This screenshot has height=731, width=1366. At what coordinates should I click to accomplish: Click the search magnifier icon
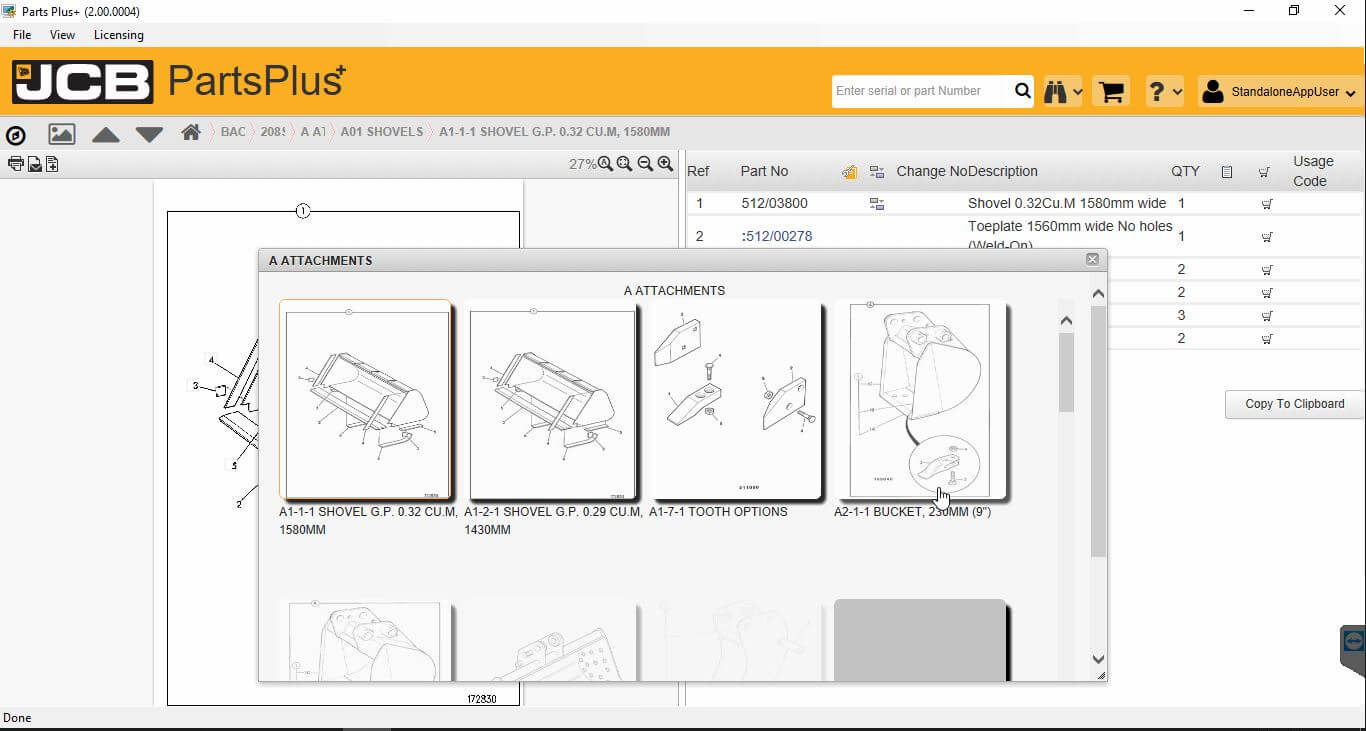point(1022,91)
